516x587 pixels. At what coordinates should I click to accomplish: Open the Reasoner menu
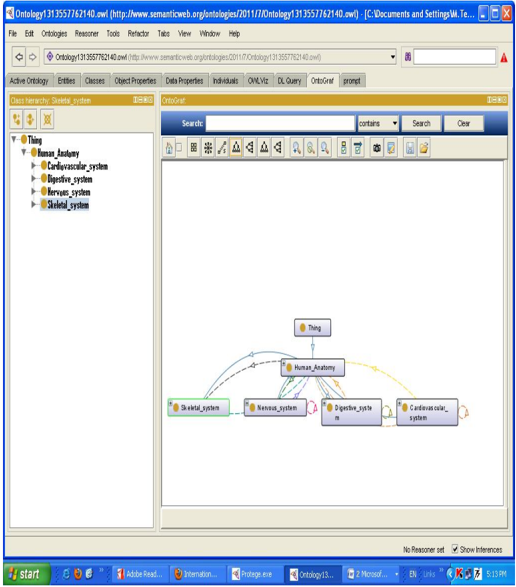point(86,34)
